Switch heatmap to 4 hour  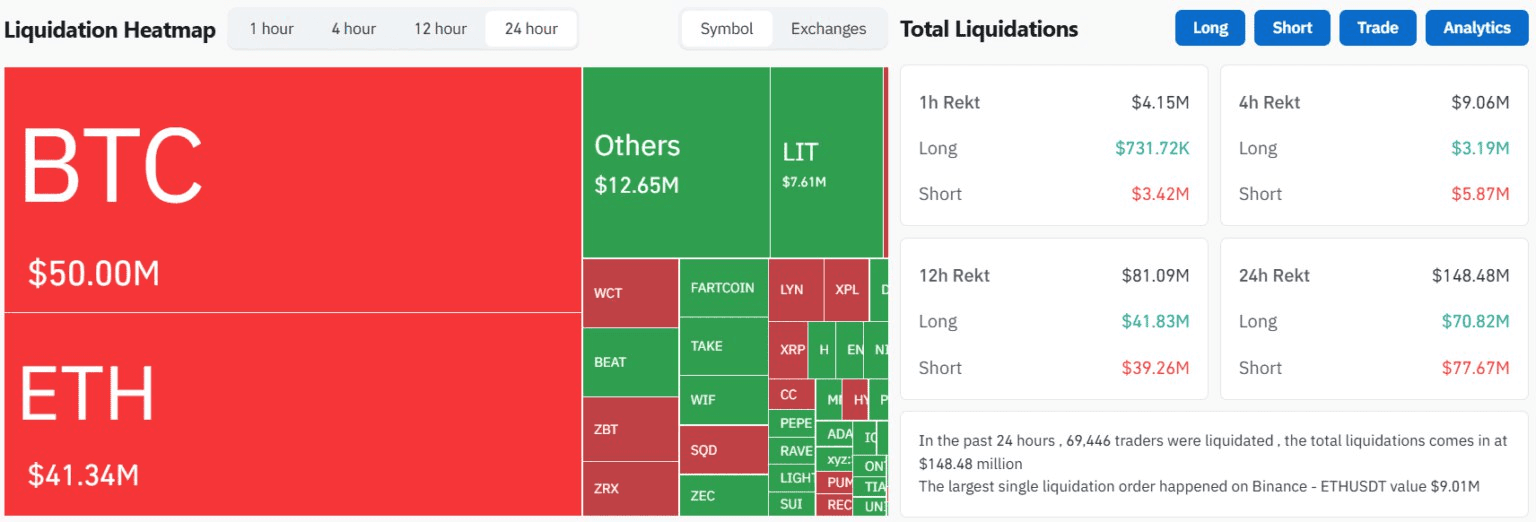353,29
